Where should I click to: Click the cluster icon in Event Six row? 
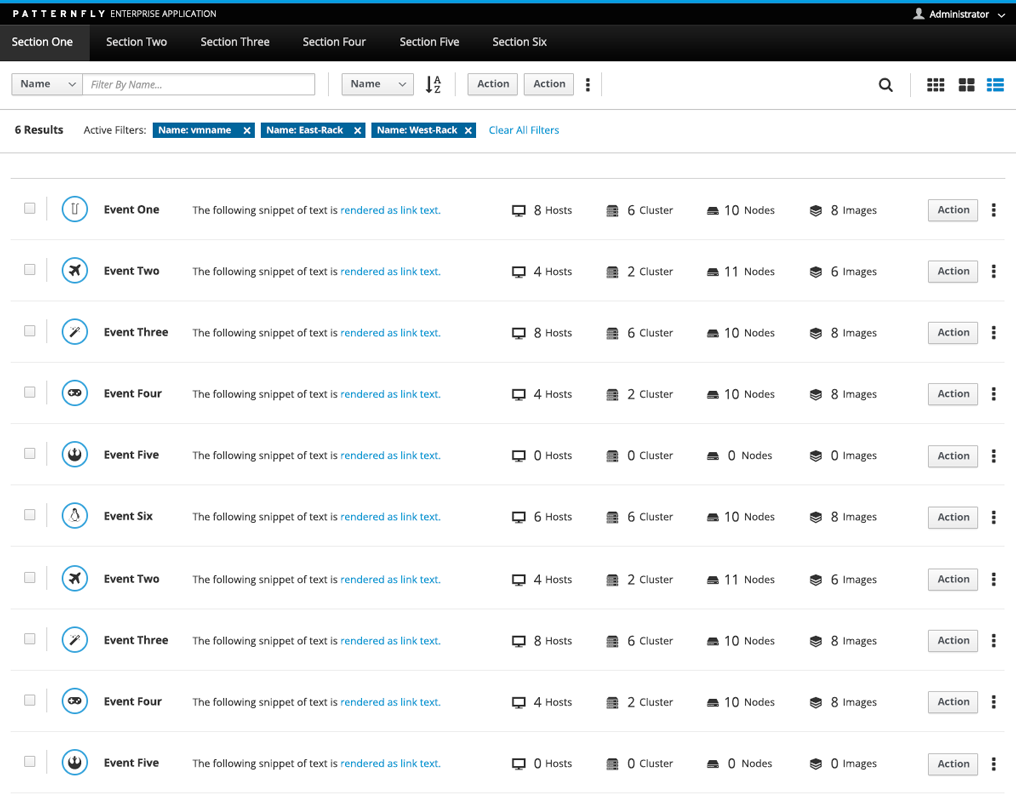click(x=612, y=517)
